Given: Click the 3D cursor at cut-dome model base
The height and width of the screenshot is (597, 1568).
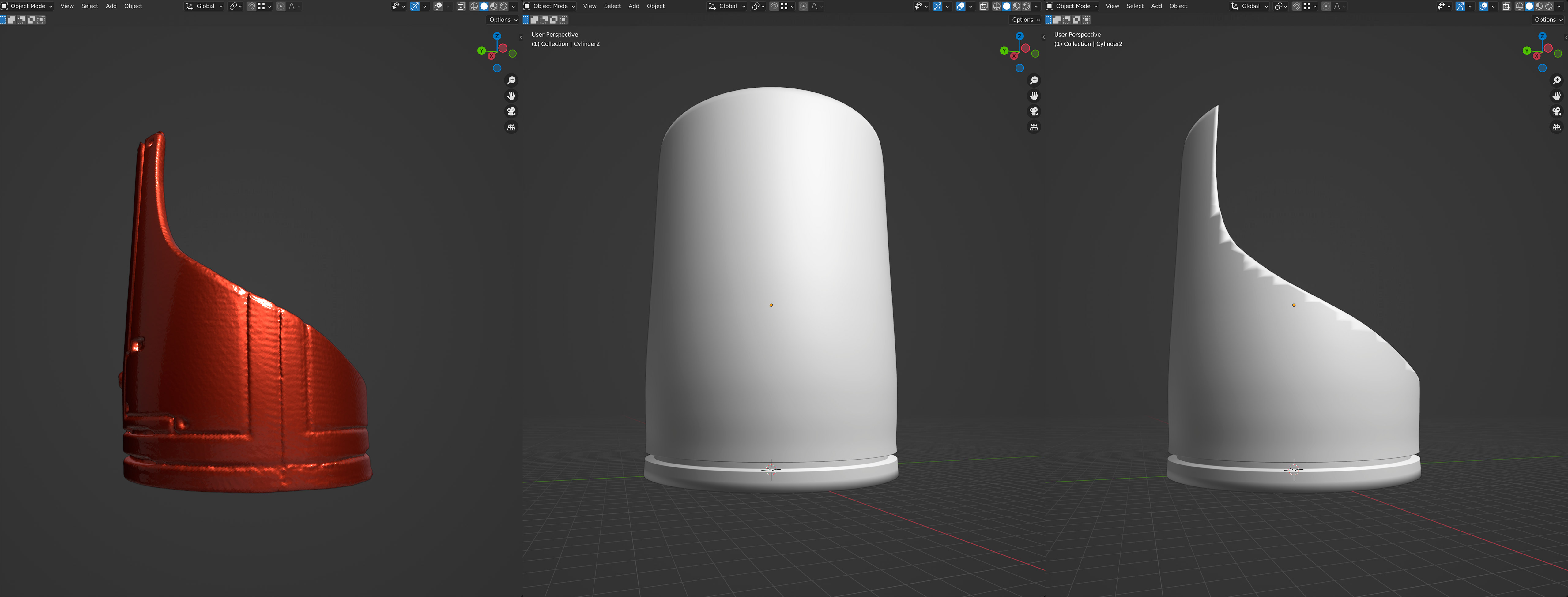Looking at the screenshot, I should [1294, 469].
